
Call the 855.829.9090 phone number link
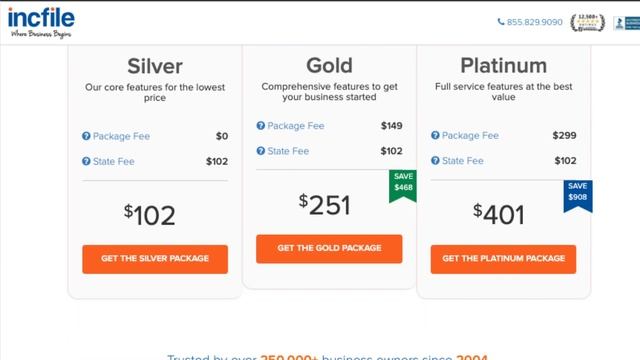point(534,22)
